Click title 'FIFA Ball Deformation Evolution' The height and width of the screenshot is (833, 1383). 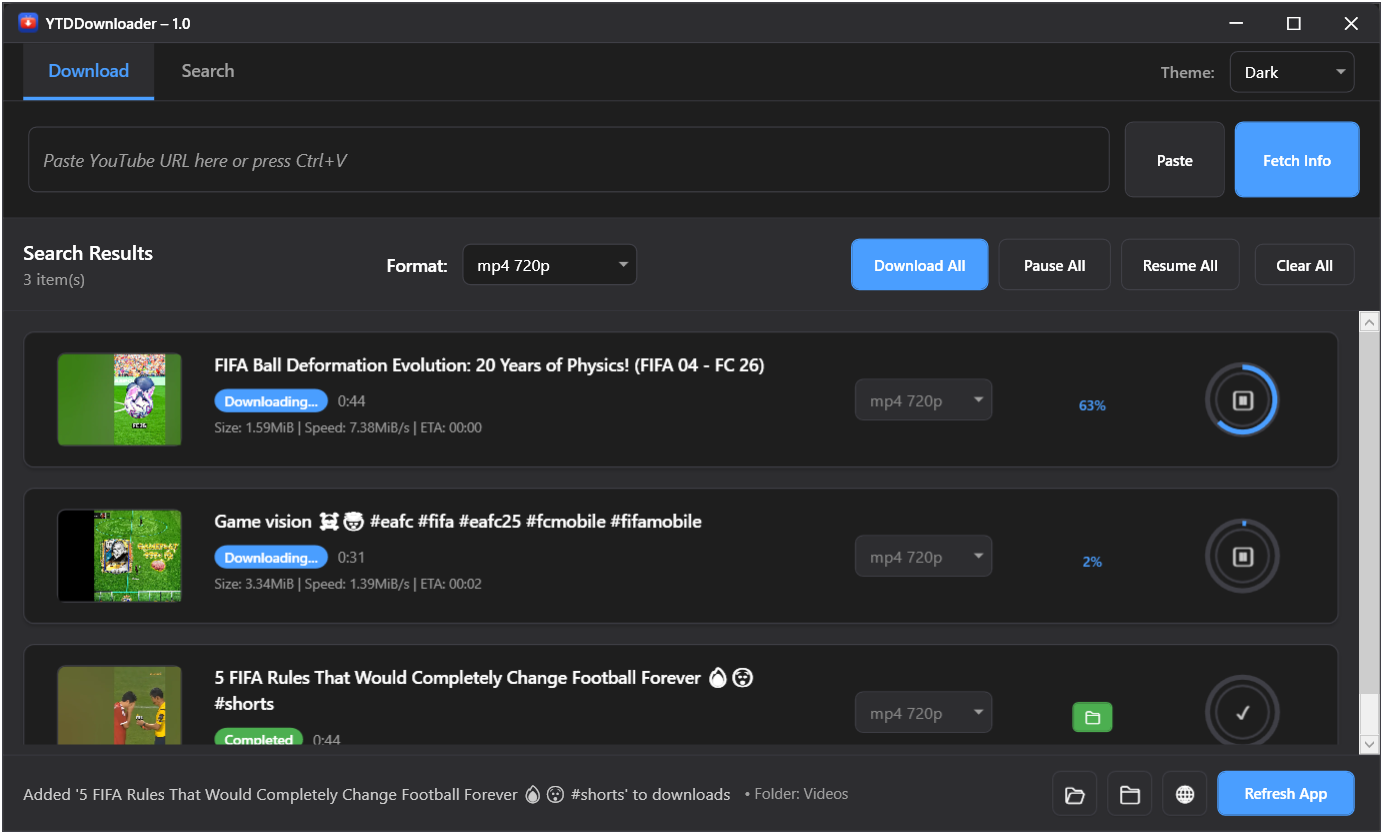[489, 365]
